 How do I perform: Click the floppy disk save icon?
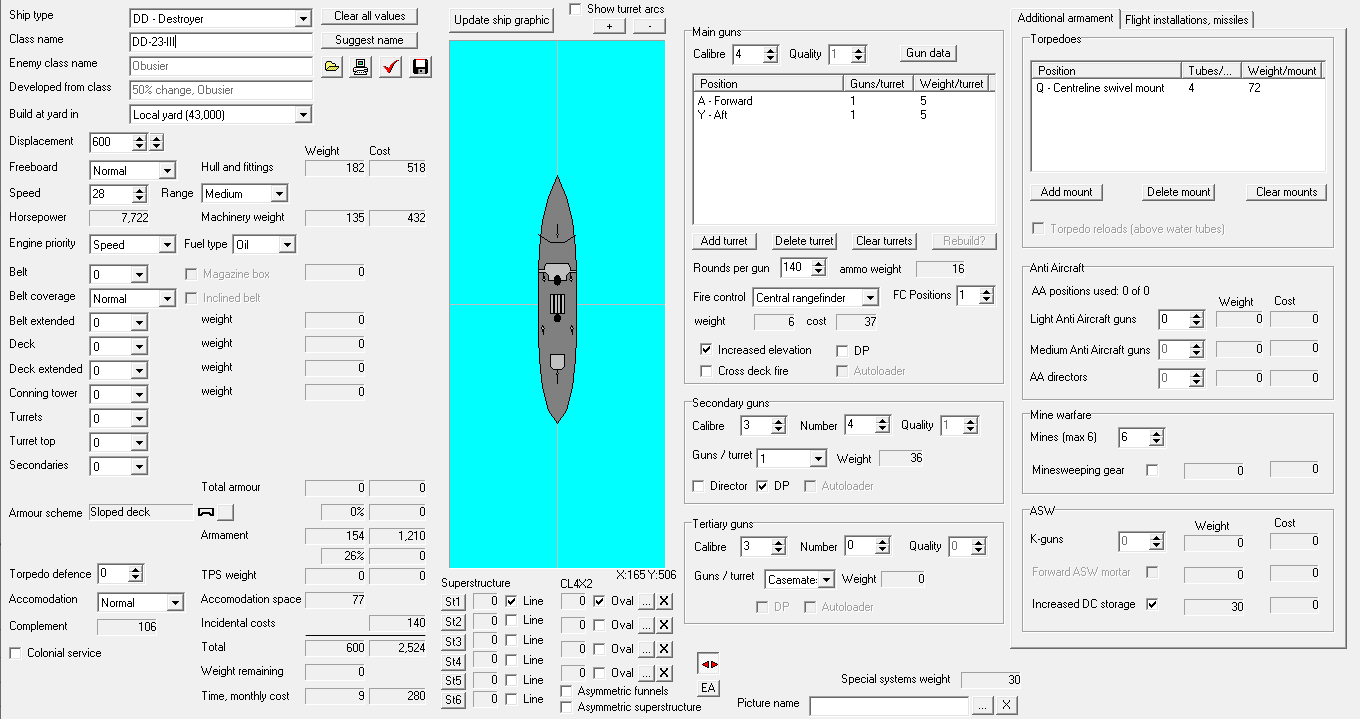pos(420,67)
